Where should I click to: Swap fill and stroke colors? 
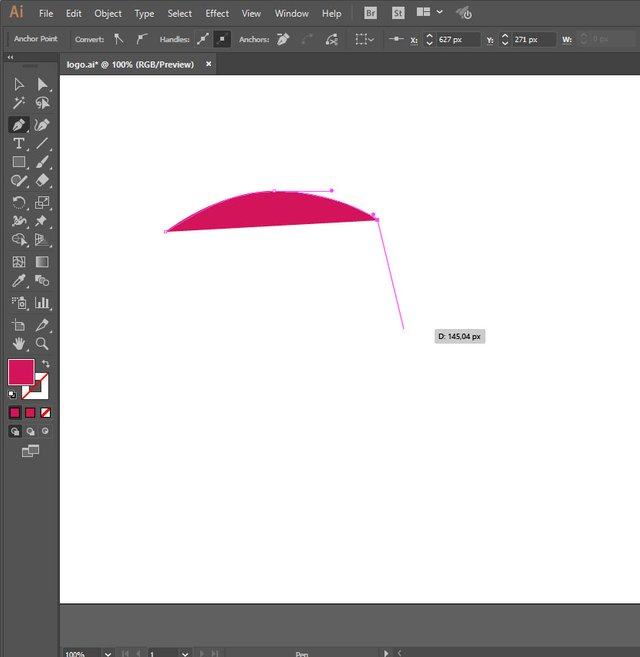tap(45, 363)
